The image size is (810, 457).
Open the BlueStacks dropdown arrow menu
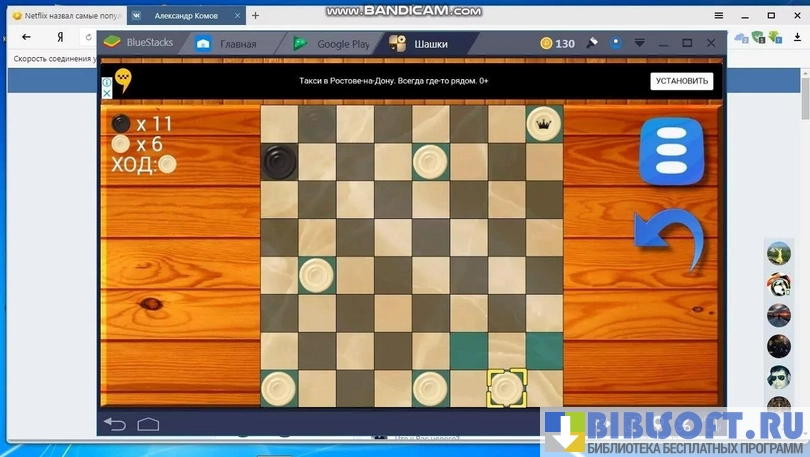(x=640, y=43)
